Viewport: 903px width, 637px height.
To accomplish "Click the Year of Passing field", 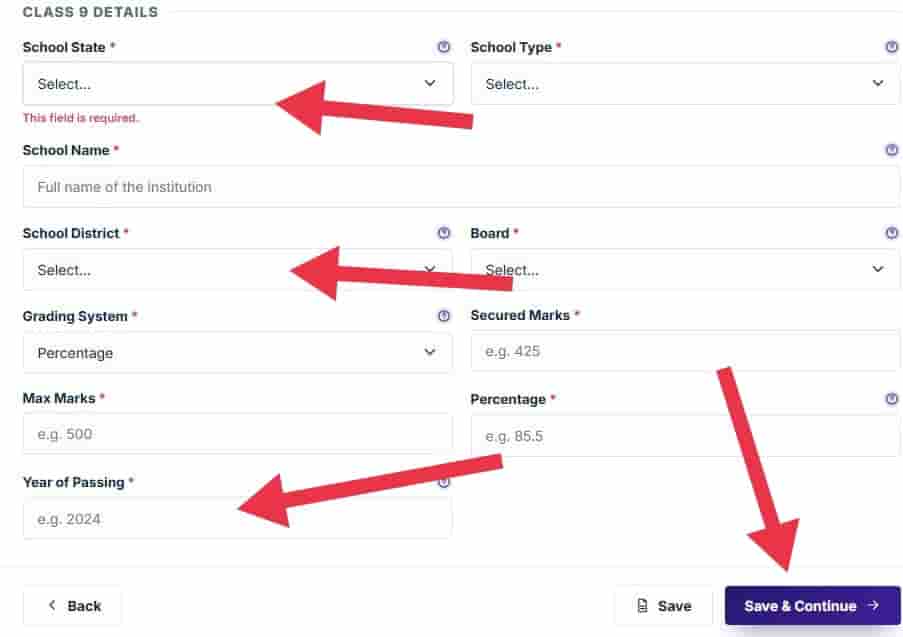I will pos(238,518).
